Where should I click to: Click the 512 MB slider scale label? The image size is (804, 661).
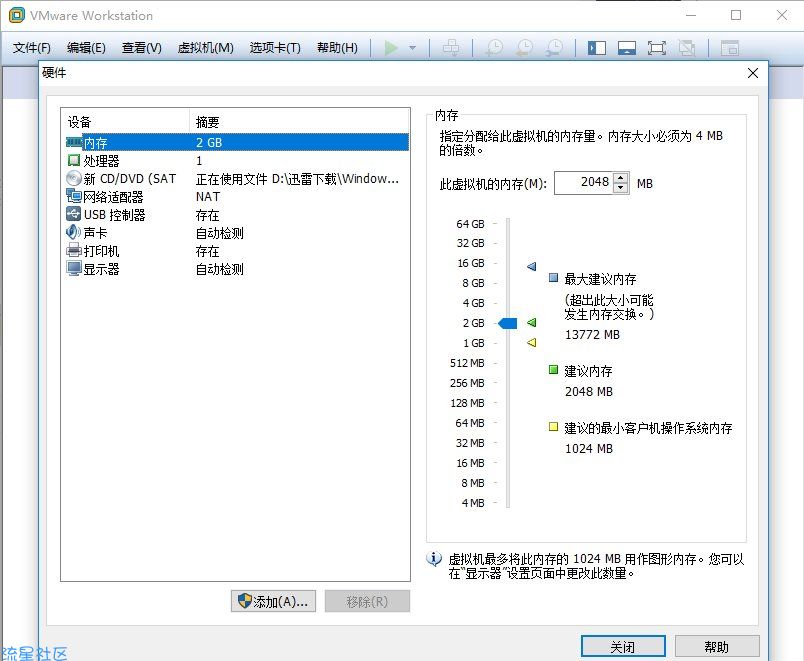click(x=467, y=363)
